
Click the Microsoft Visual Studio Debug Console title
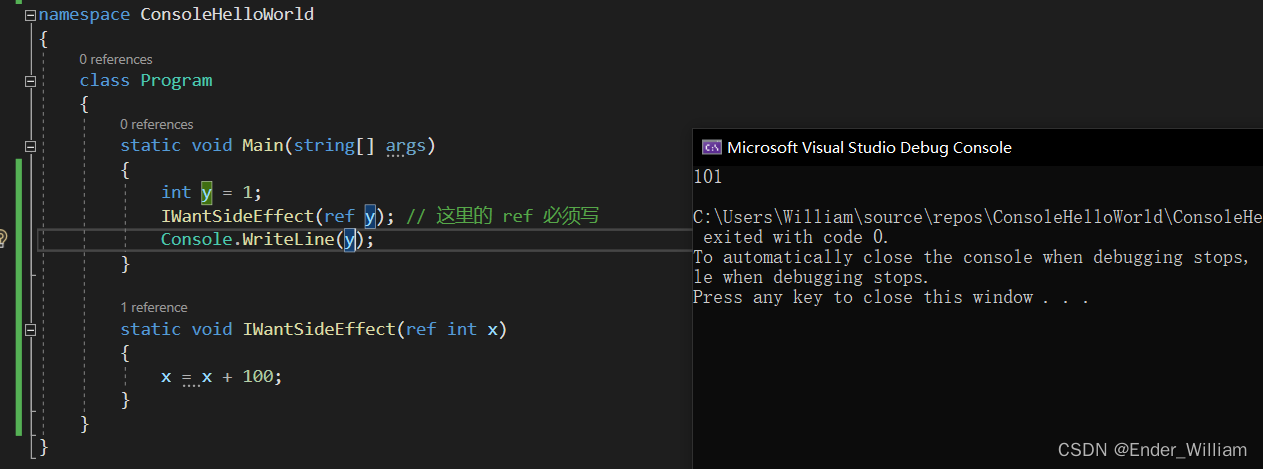tap(869, 148)
